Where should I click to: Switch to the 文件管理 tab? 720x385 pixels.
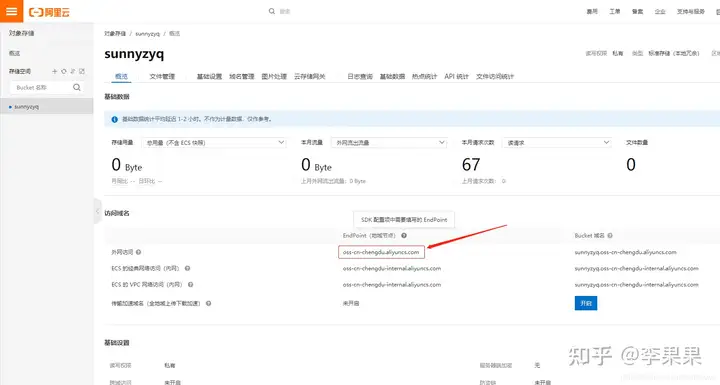click(162, 76)
